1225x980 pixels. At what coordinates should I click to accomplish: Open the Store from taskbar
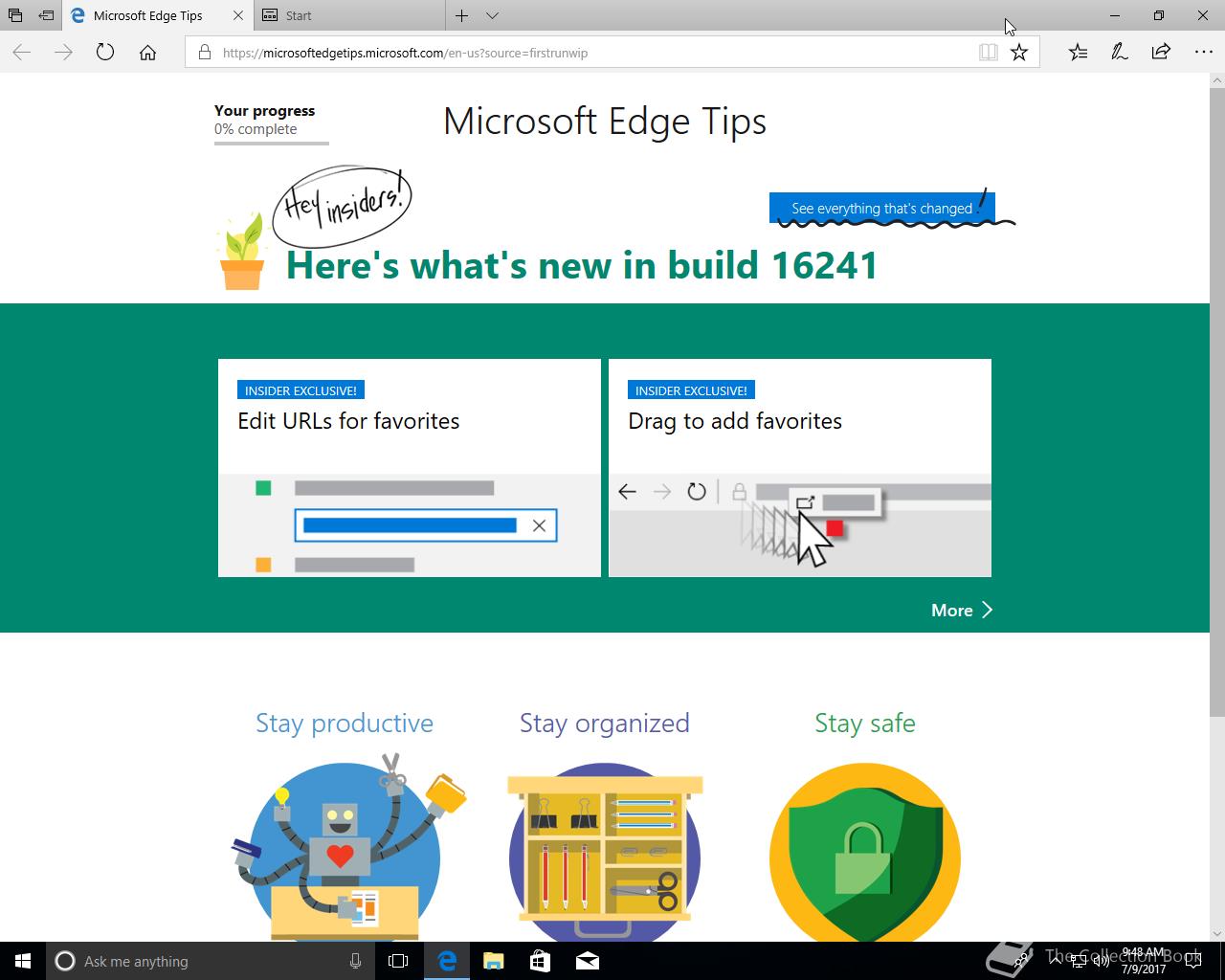[540, 961]
